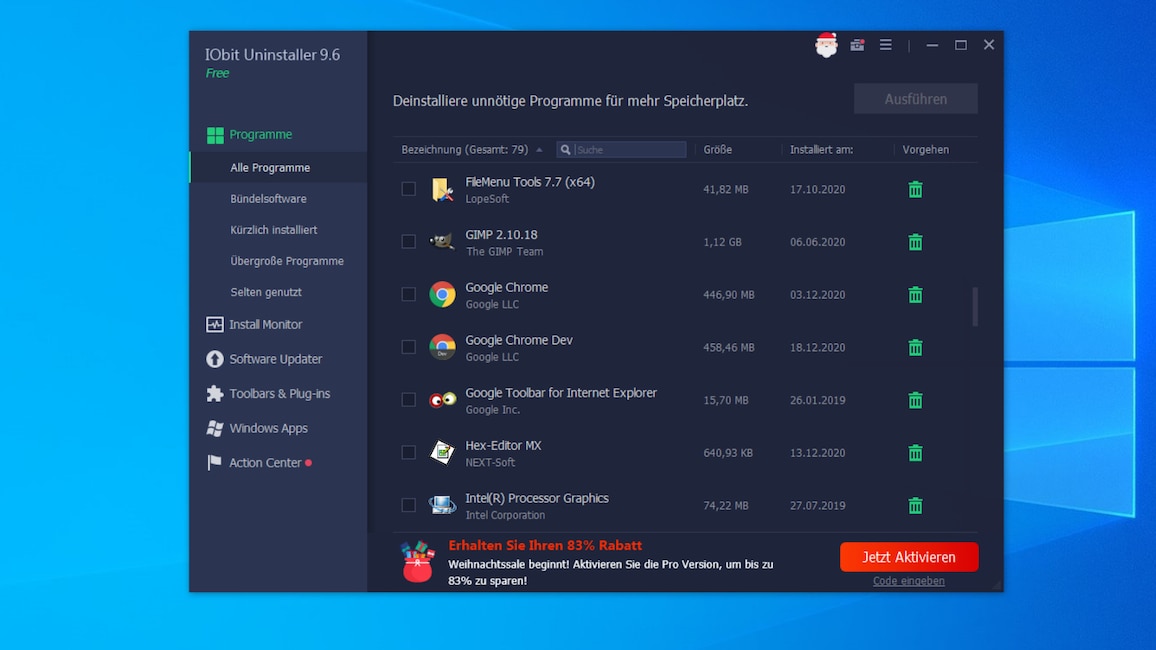Click the trash icon for FileMenu Tools 7.7
Image resolution: width=1156 pixels, height=650 pixels.
(x=915, y=189)
